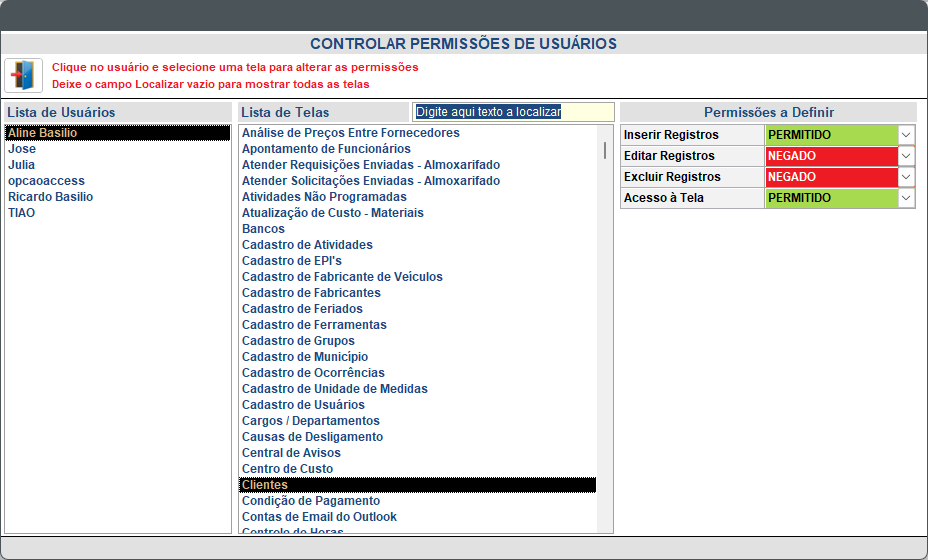928x560 pixels.
Task: Select user Ricardo Basilio
Action: coord(50,197)
